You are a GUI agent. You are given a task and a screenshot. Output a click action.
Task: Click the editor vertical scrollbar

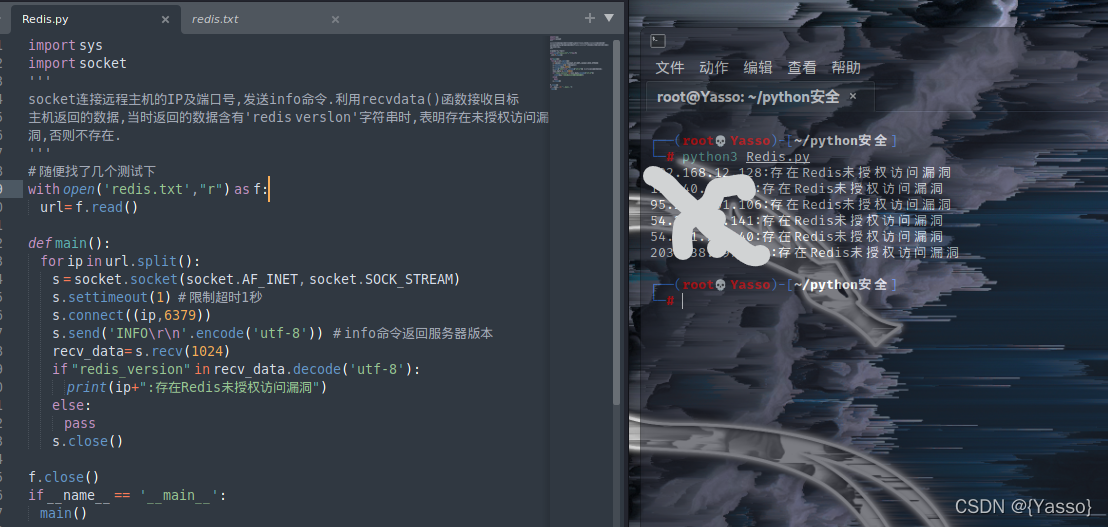pos(616,223)
